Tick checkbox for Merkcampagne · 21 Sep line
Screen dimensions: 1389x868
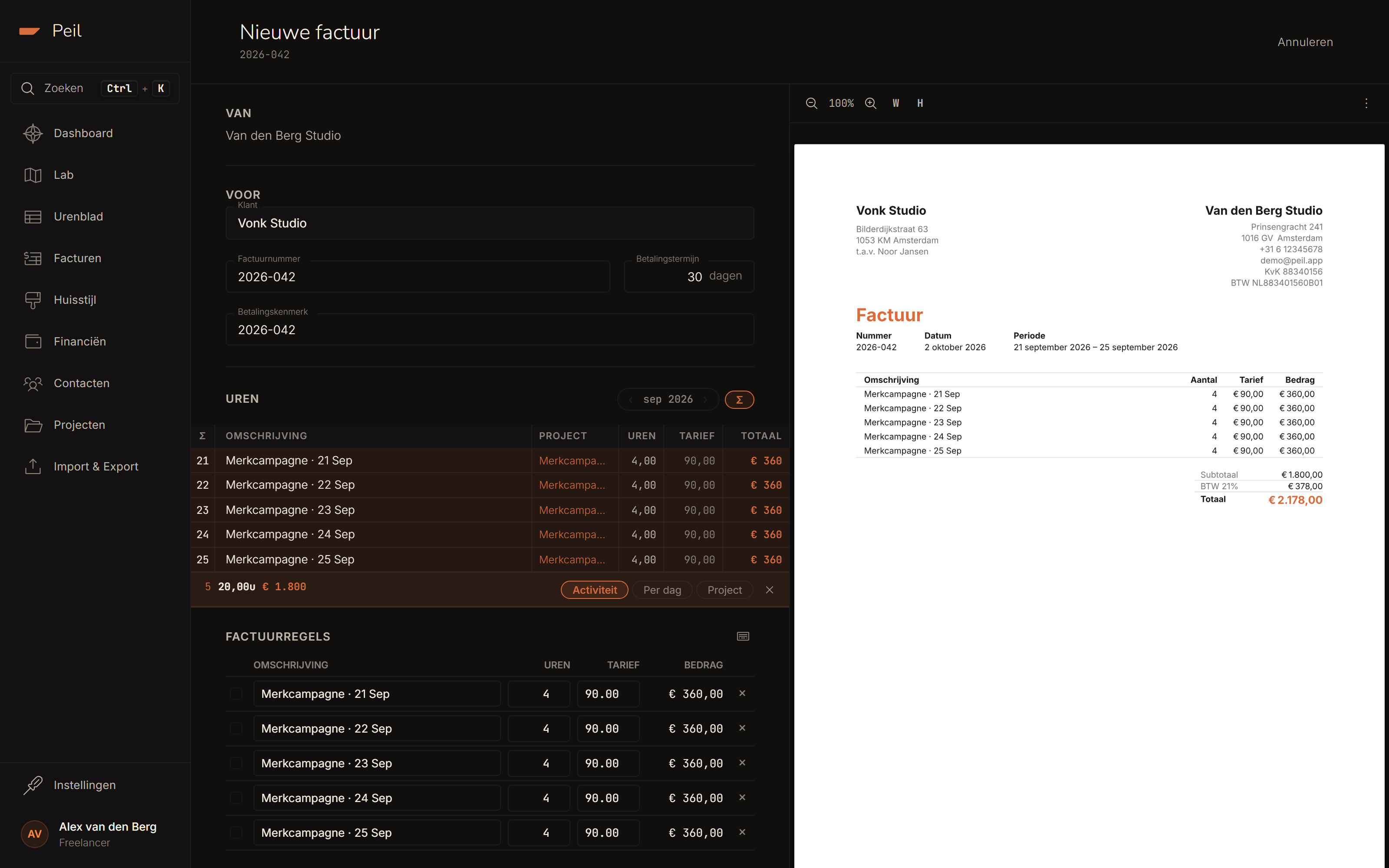coord(236,694)
